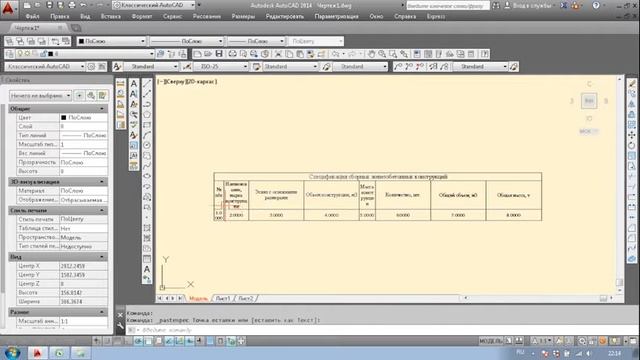Select the Arc tool in Draw toolbar
The height and width of the screenshot is (360, 640).
click(x=147, y=135)
